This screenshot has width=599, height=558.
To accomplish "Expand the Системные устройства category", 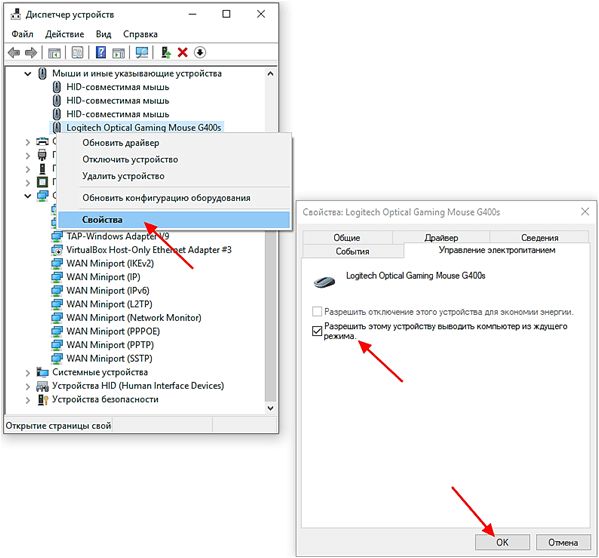I will pos(28,372).
